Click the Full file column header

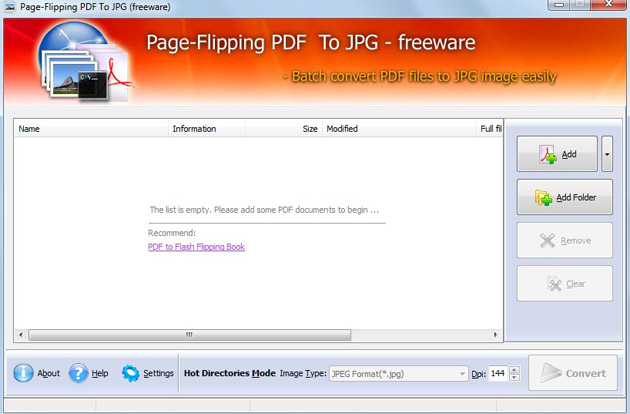pyautogui.click(x=489, y=129)
